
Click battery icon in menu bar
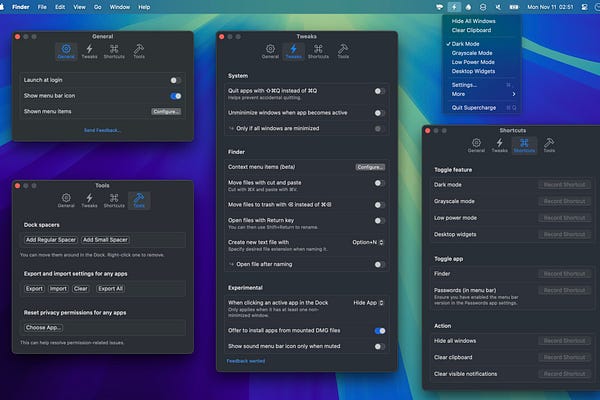[x=514, y=7]
